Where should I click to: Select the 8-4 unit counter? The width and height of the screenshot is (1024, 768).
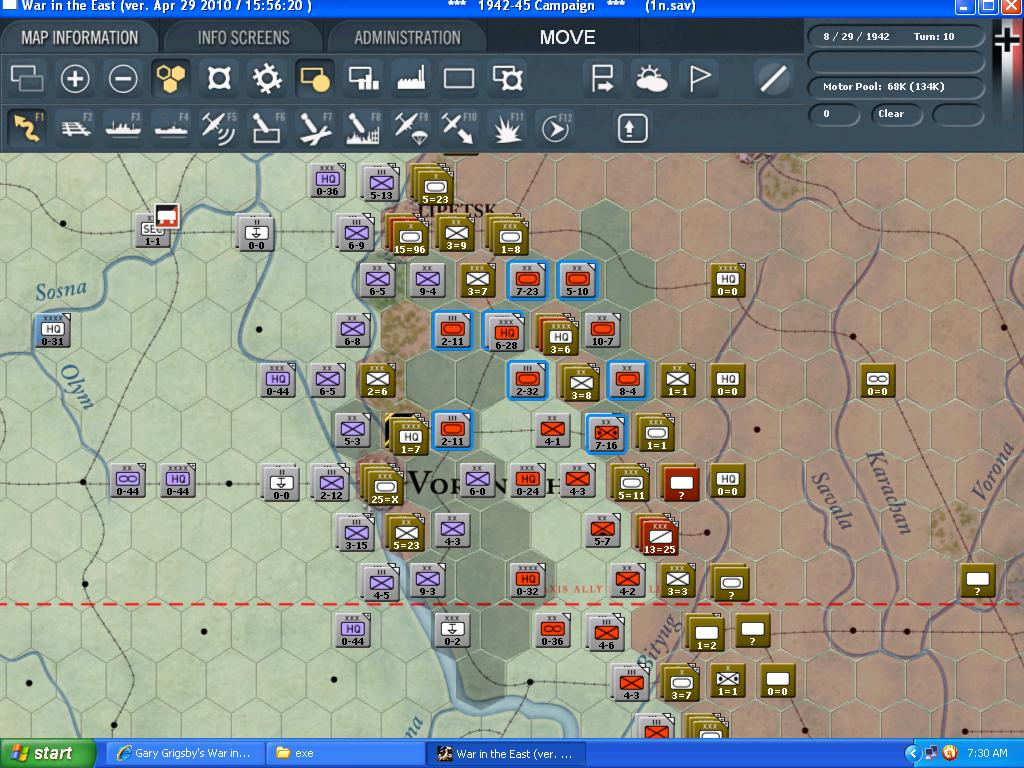[627, 380]
